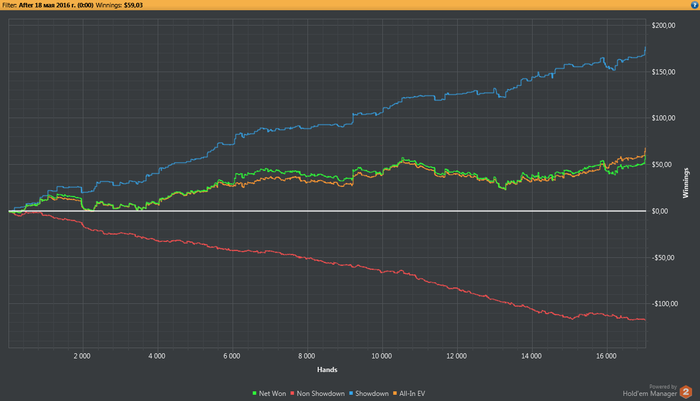This screenshot has width=700, height=401.
Task: Click the Hold'em Manager 2 logo badge
Action: [686, 392]
